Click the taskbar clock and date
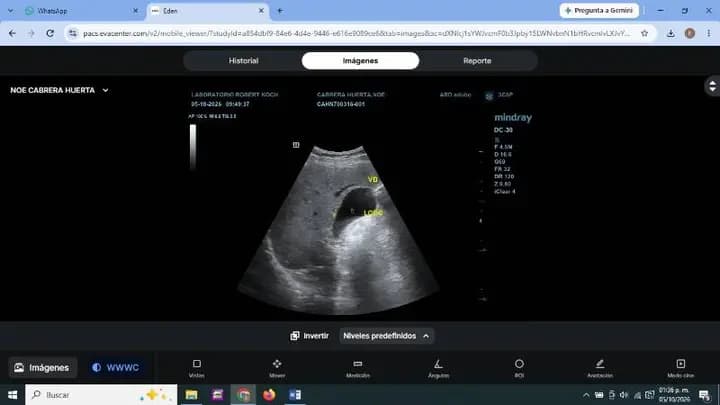This screenshot has height=405, width=720. pos(674,395)
